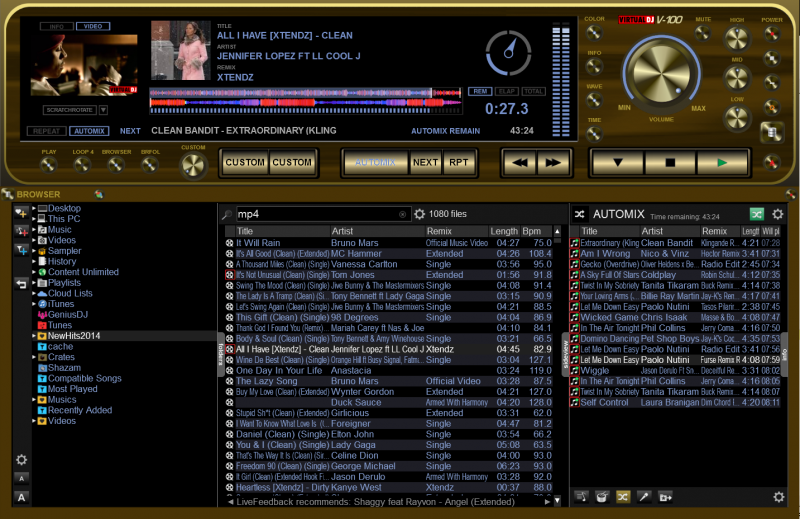
Task: Expand the Playlists tree node
Action: pyautogui.click(x=34, y=282)
